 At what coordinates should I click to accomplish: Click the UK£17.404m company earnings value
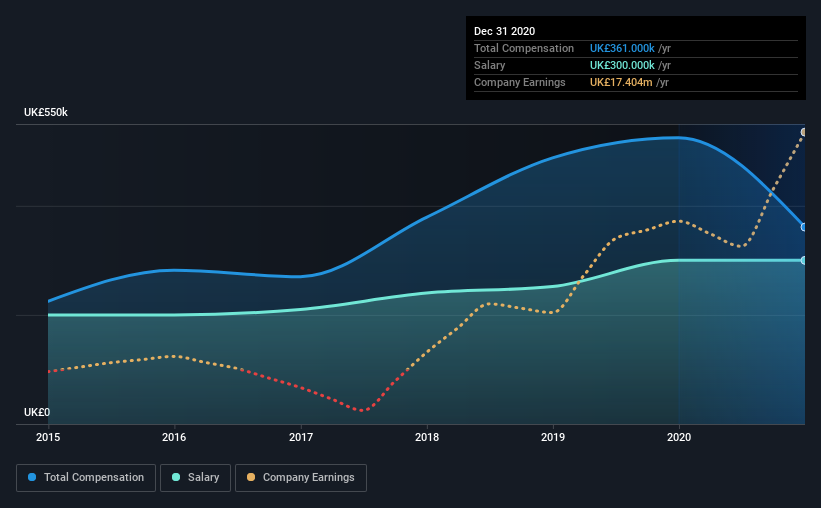tap(621, 82)
